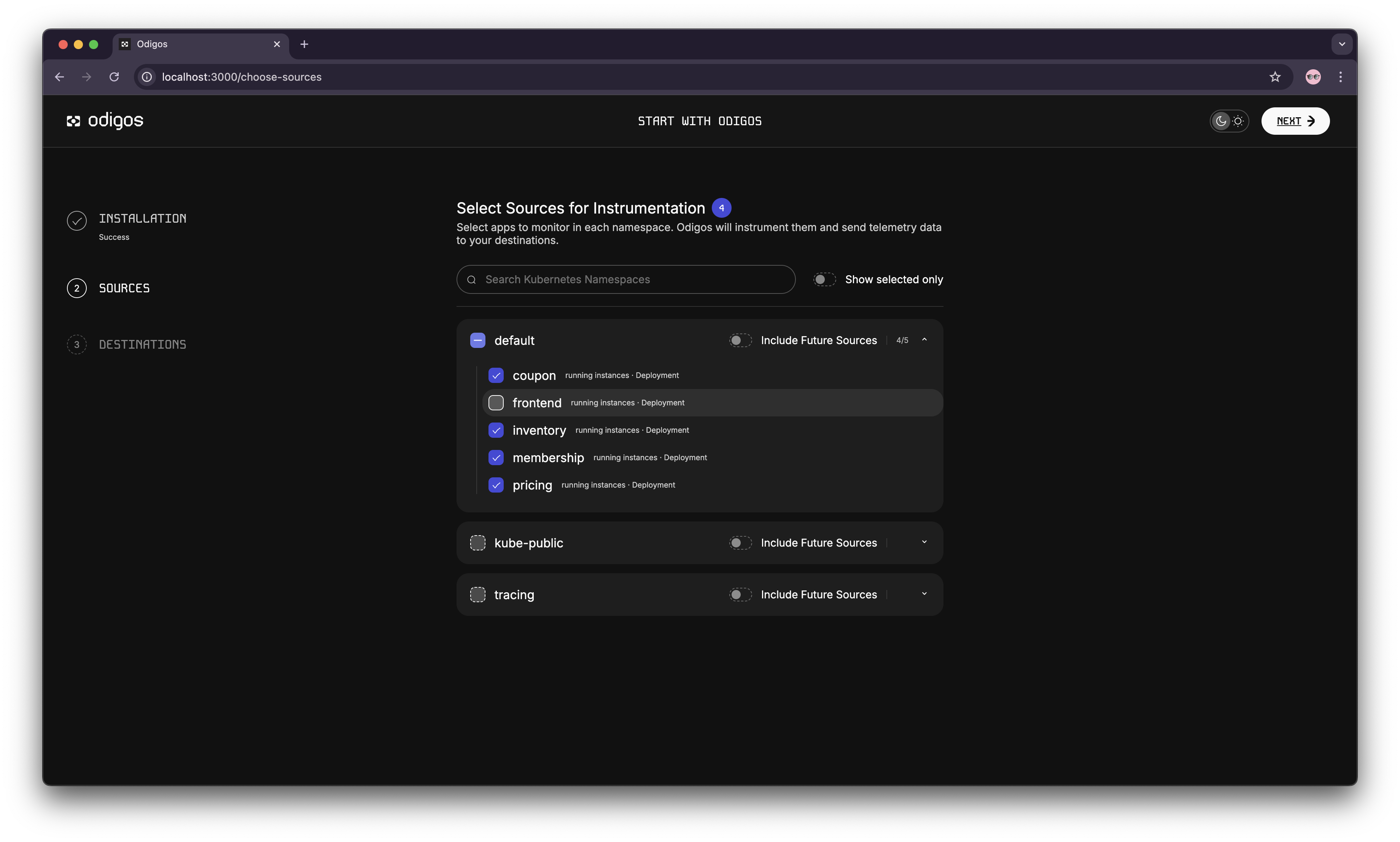This screenshot has height=842, width=1400.
Task: Enable light mode via the sun icon
Action: tap(1238, 121)
